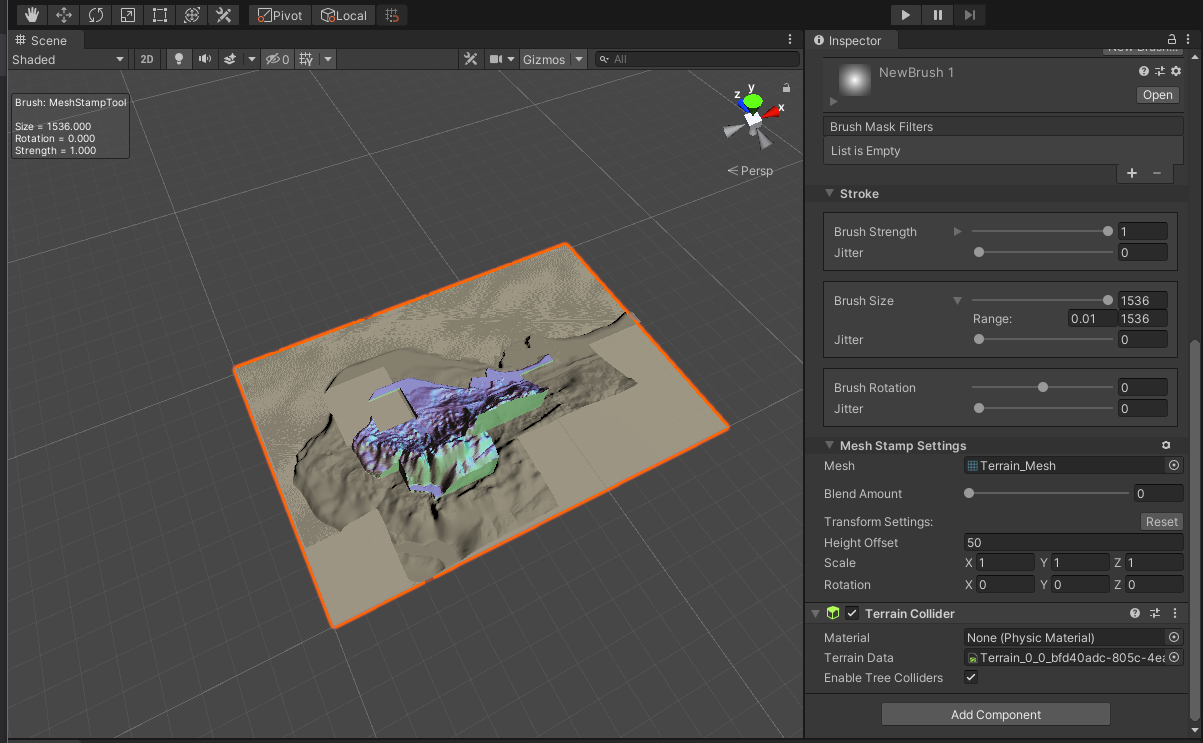The width and height of the screenshot is (1203, 743).
Task: Click Reset for Transform Settings
Action: point(1161,521)
